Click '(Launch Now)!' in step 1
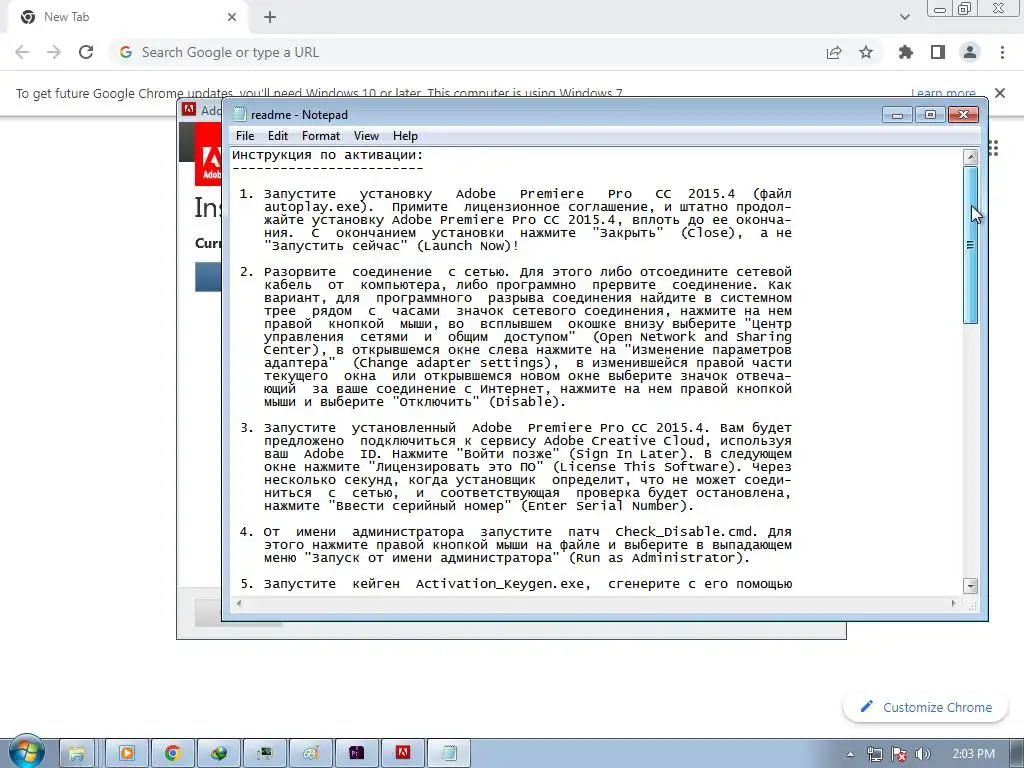This screenshot has width=1024, height=768. [x=468, y=246]
